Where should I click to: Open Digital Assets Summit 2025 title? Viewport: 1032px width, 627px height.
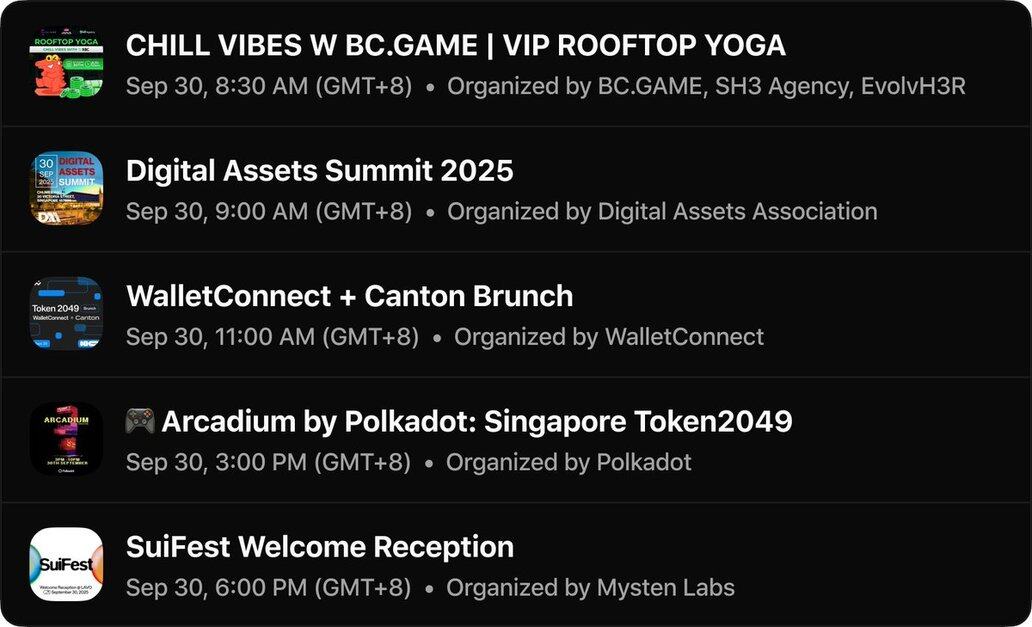pyautogui.click(x=319, y=170)
